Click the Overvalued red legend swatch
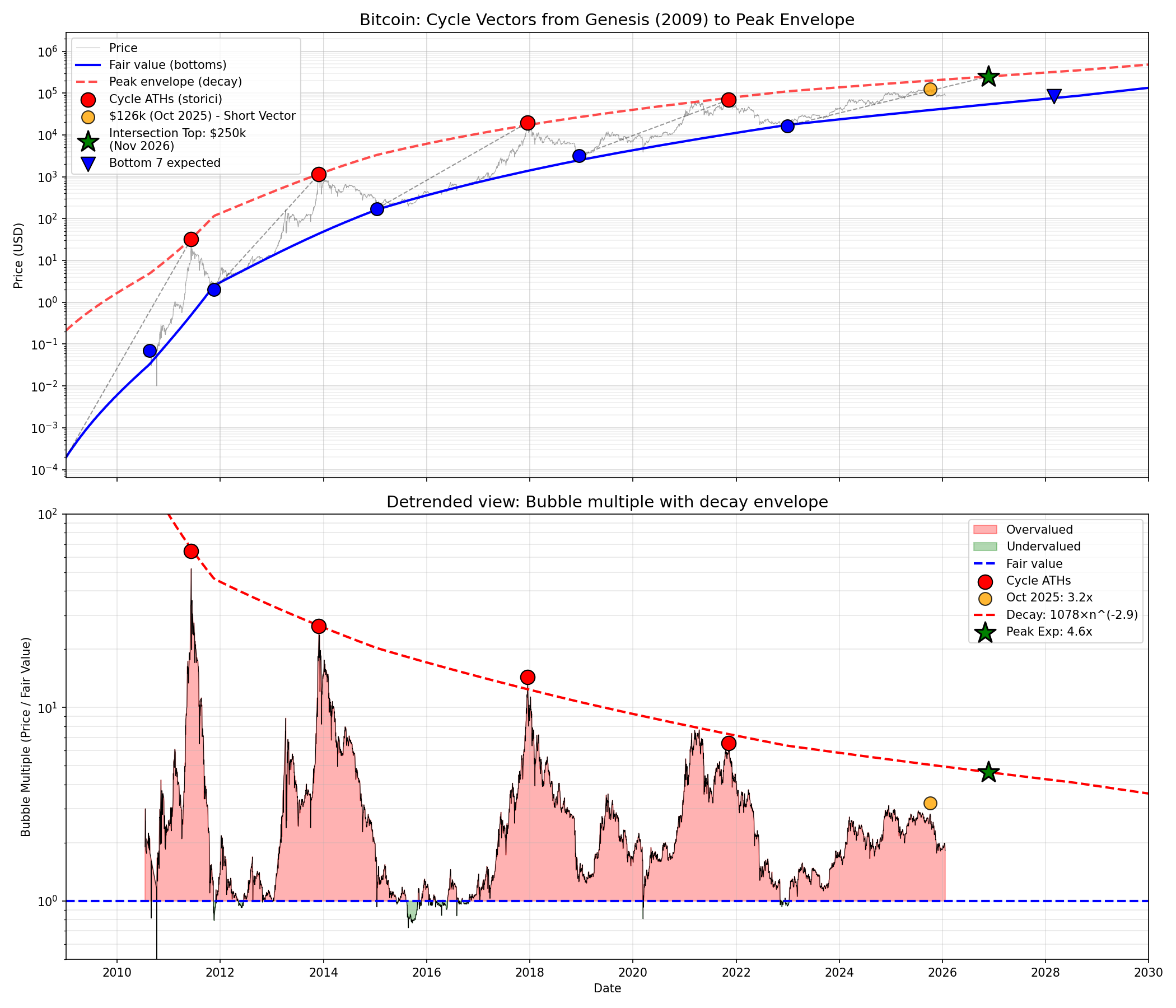 [x=984, y=530]
